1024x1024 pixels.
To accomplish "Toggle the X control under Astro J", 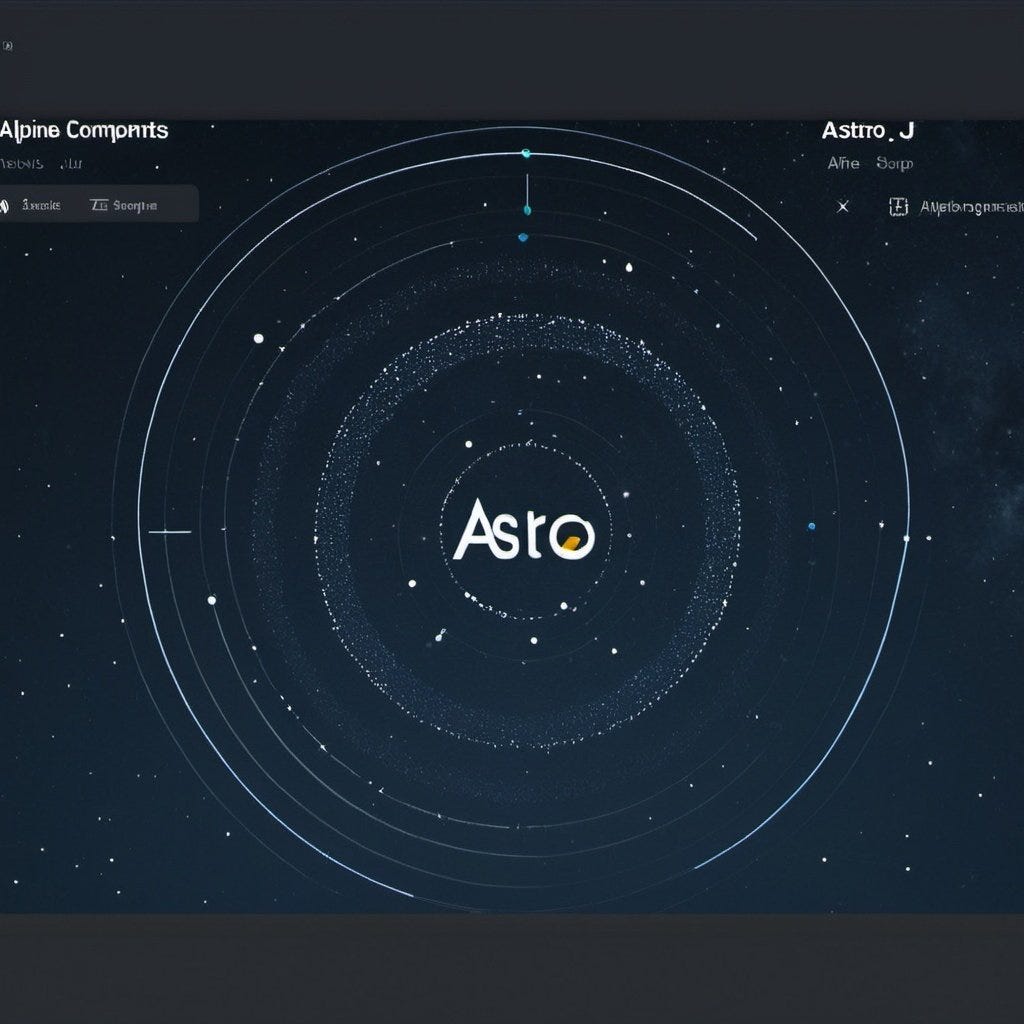I will pyautogui.click(x=843, y=206).
